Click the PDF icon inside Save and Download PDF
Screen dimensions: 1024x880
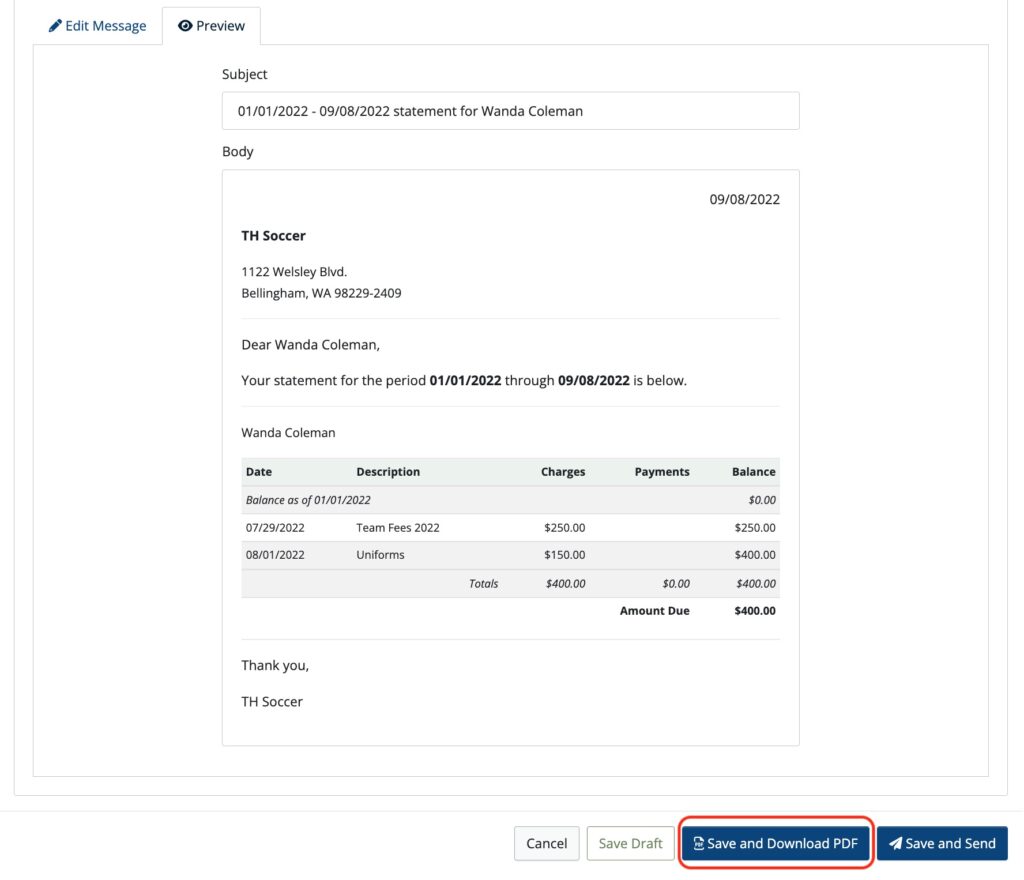pyautogui.click(x=698, y=843)
